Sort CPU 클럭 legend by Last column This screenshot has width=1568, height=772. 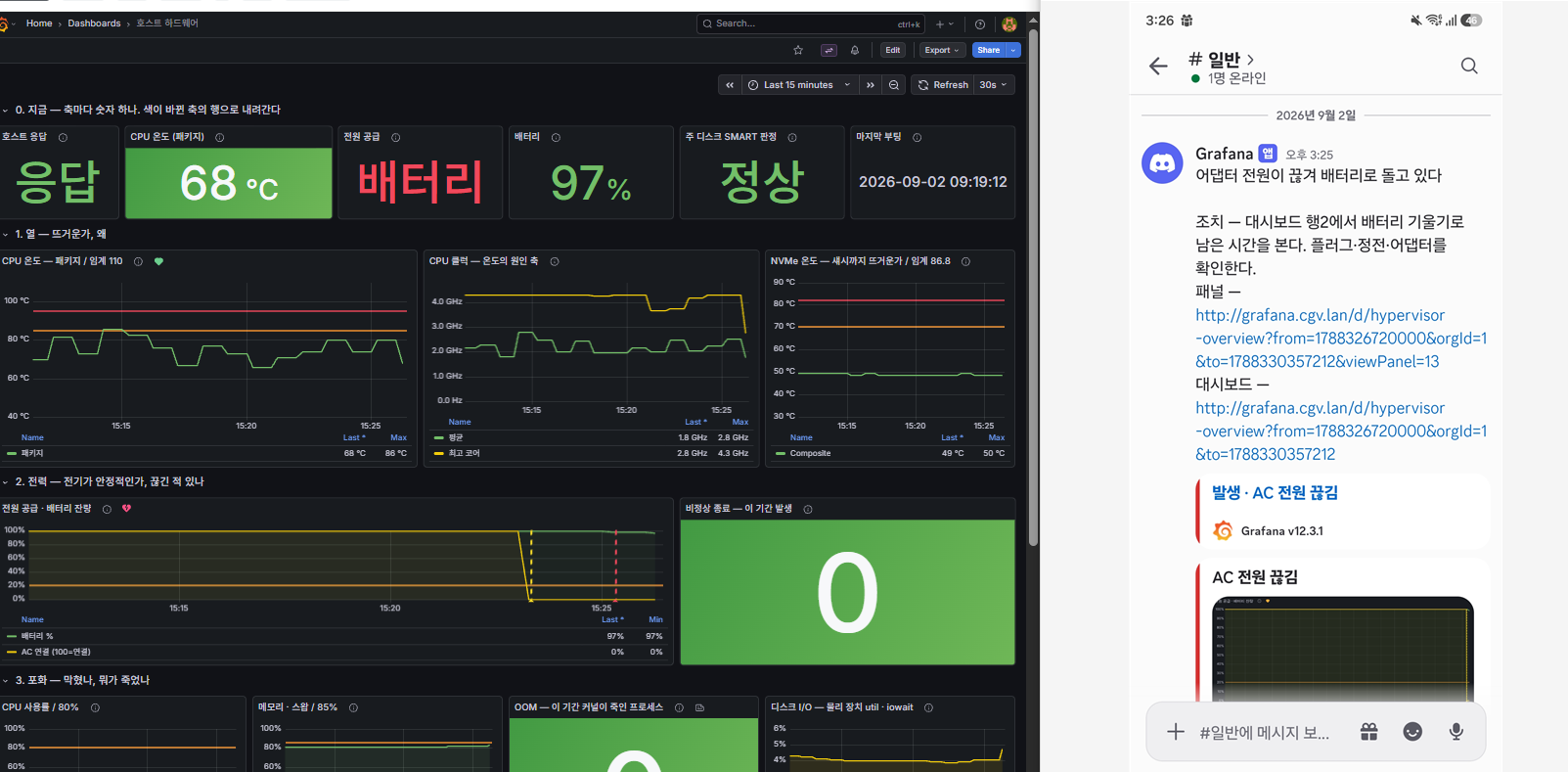(x=694, y=422)
